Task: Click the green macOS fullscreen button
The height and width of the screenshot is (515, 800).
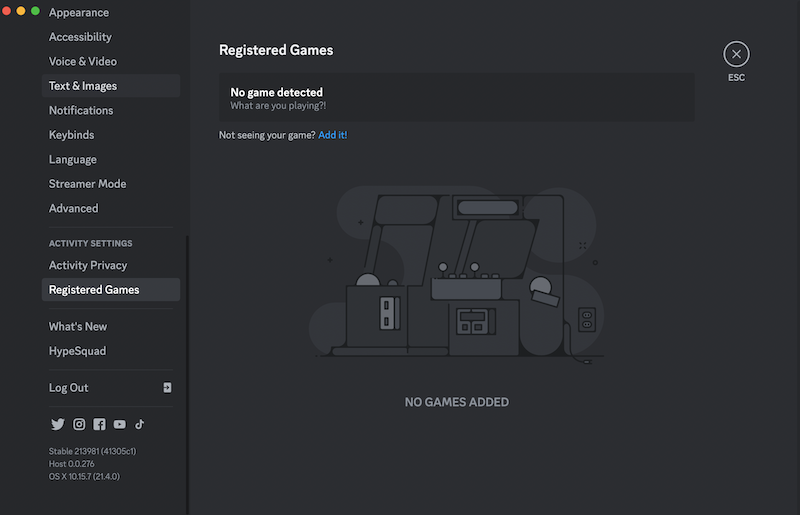Action: click(x=35, y=11)
